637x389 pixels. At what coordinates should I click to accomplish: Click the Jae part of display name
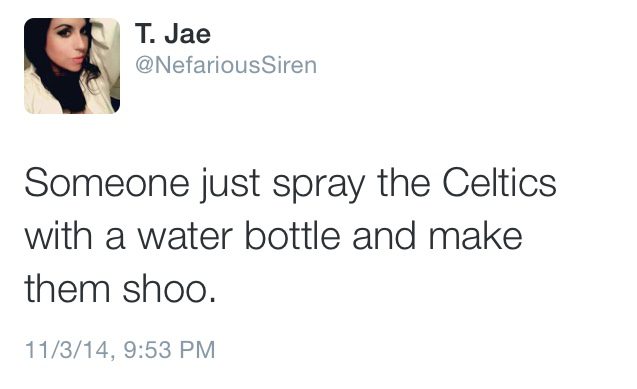tap(188, 34)
